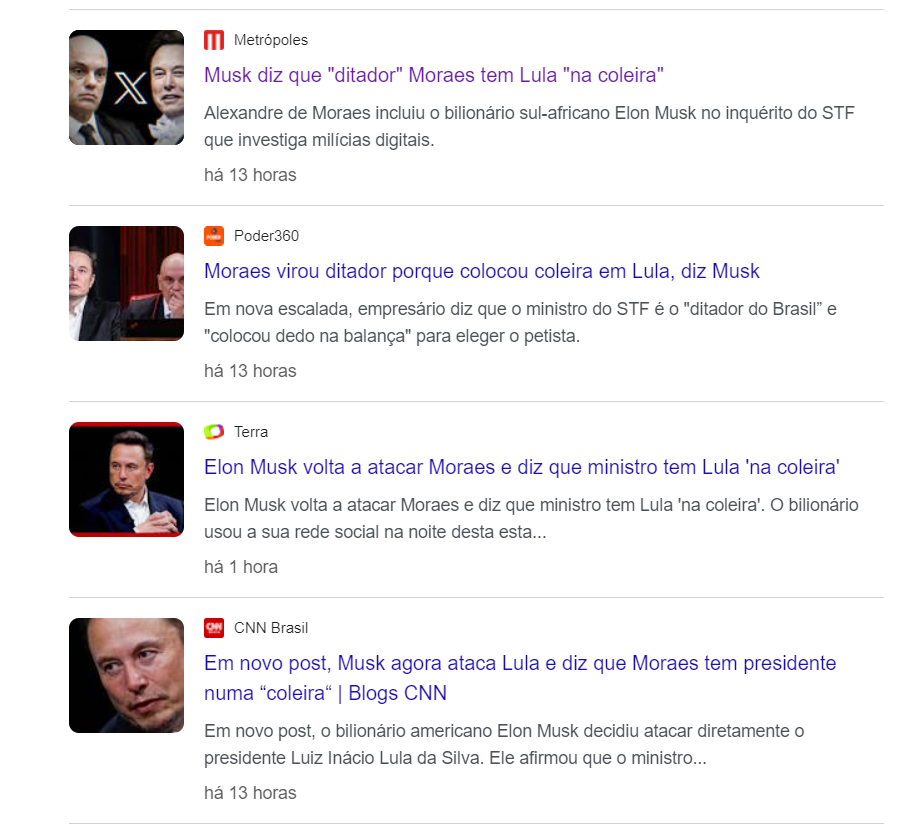Image resolution: width=919 pixels, height=827 pixels.
Task: Click the Poder360 source logo icon
Action: [x=214, y=236]
